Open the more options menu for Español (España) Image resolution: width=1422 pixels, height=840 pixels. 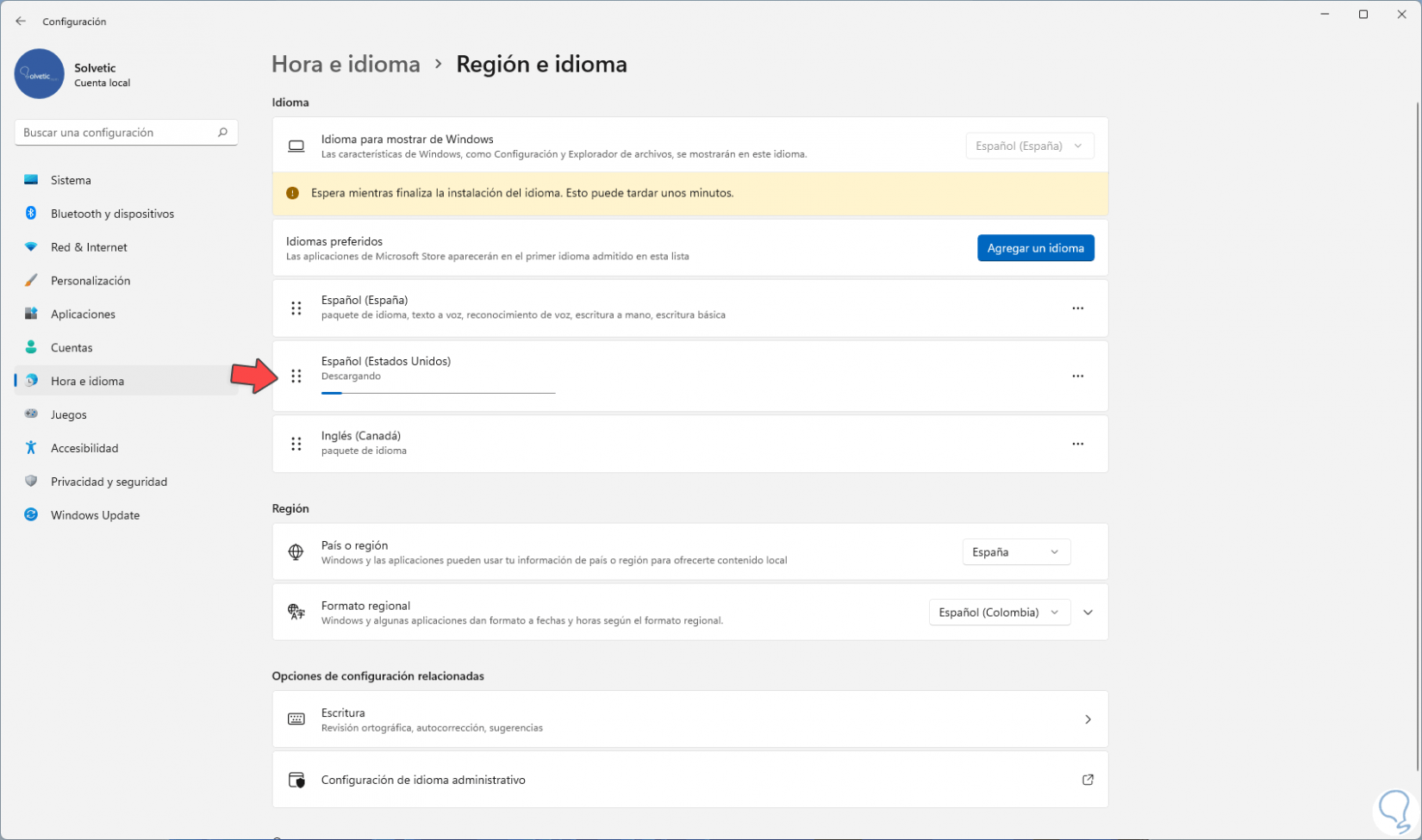[x=1077, y=308]
